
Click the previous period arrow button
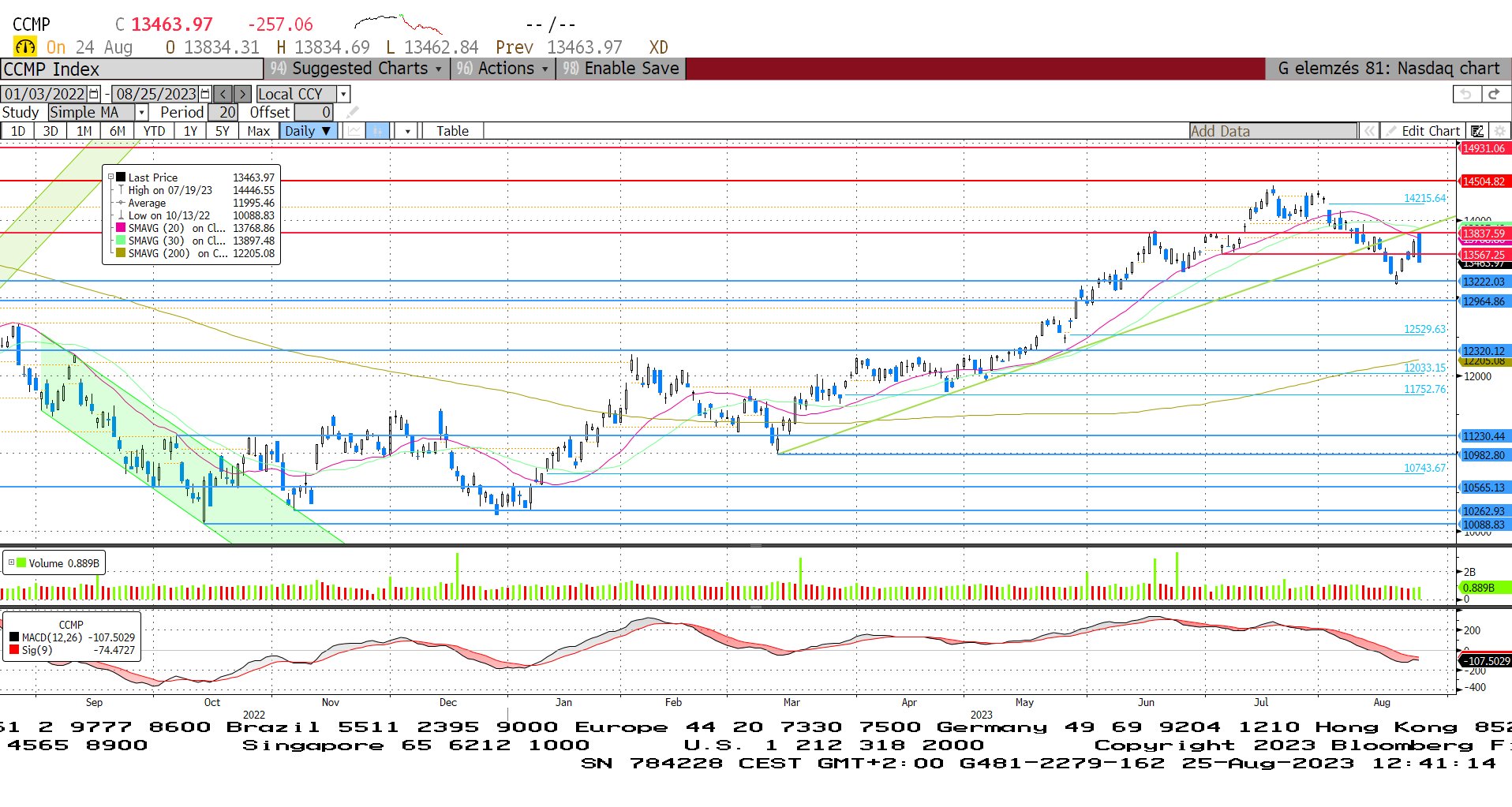[x=223, y=94]
